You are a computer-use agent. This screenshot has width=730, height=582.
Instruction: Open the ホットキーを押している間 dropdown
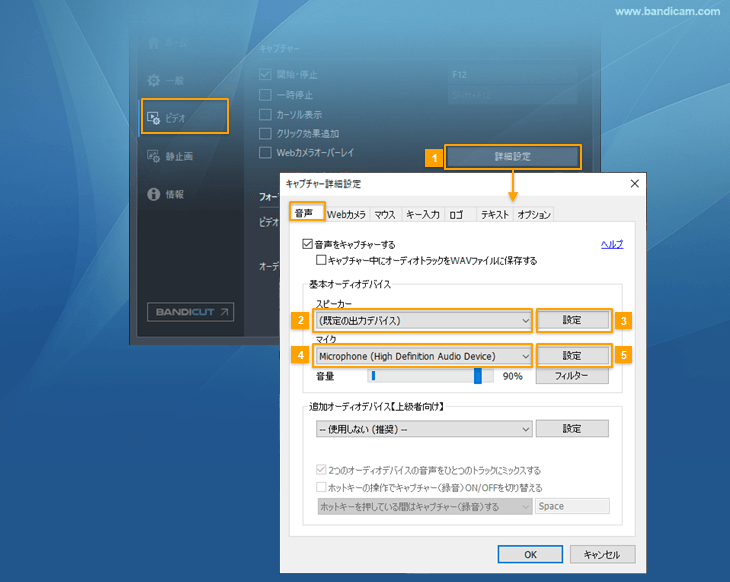(x=425, y=506)
